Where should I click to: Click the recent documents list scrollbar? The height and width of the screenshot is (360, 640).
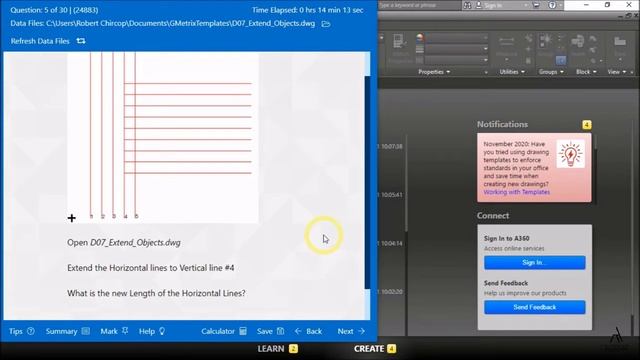coord(406,184)
